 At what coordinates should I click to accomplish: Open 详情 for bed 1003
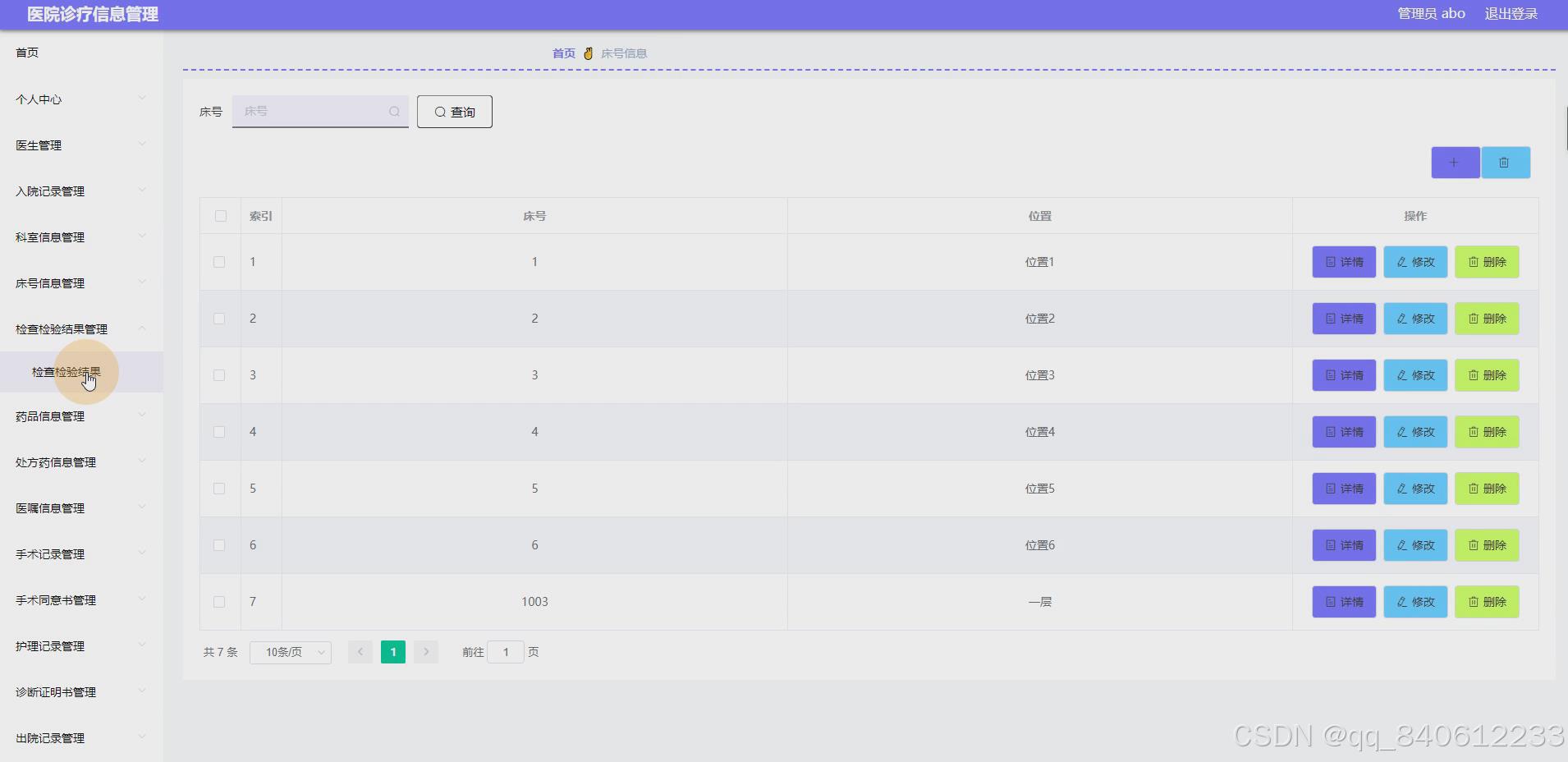[1344, 602]
